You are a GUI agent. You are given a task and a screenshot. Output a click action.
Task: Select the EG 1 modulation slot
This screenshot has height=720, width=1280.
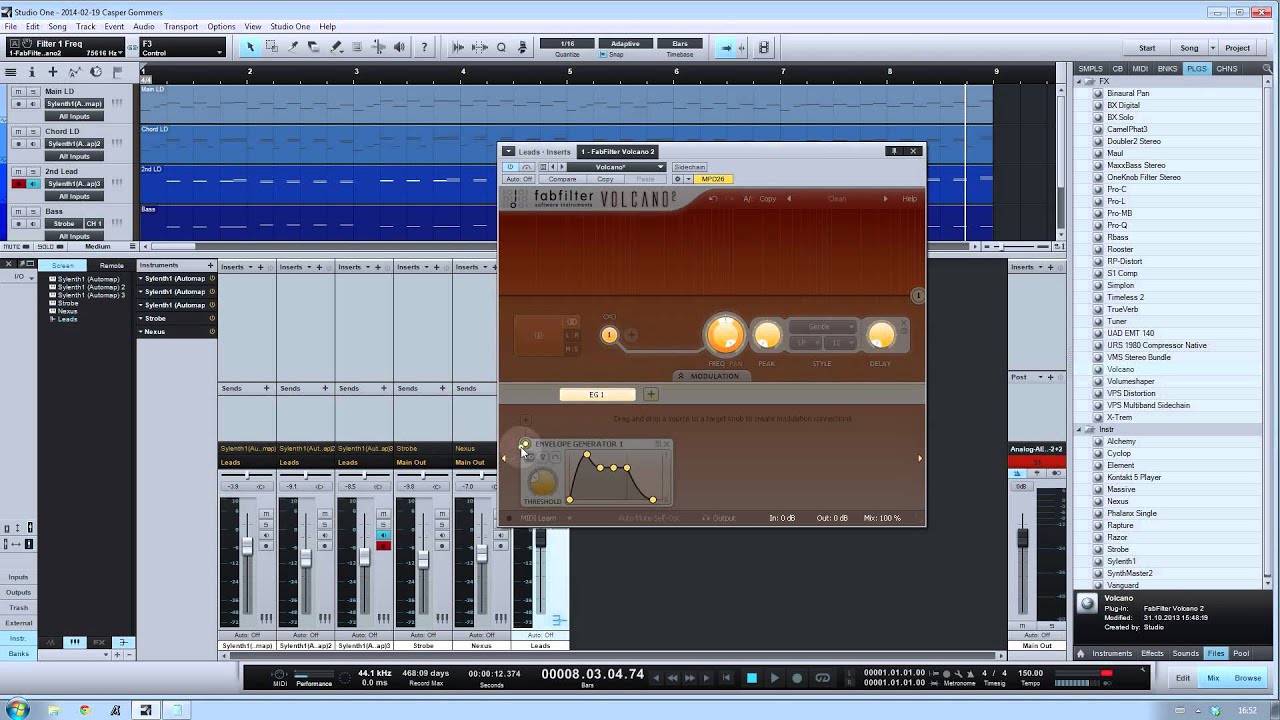pyautogui.click(x=597, y=395)
